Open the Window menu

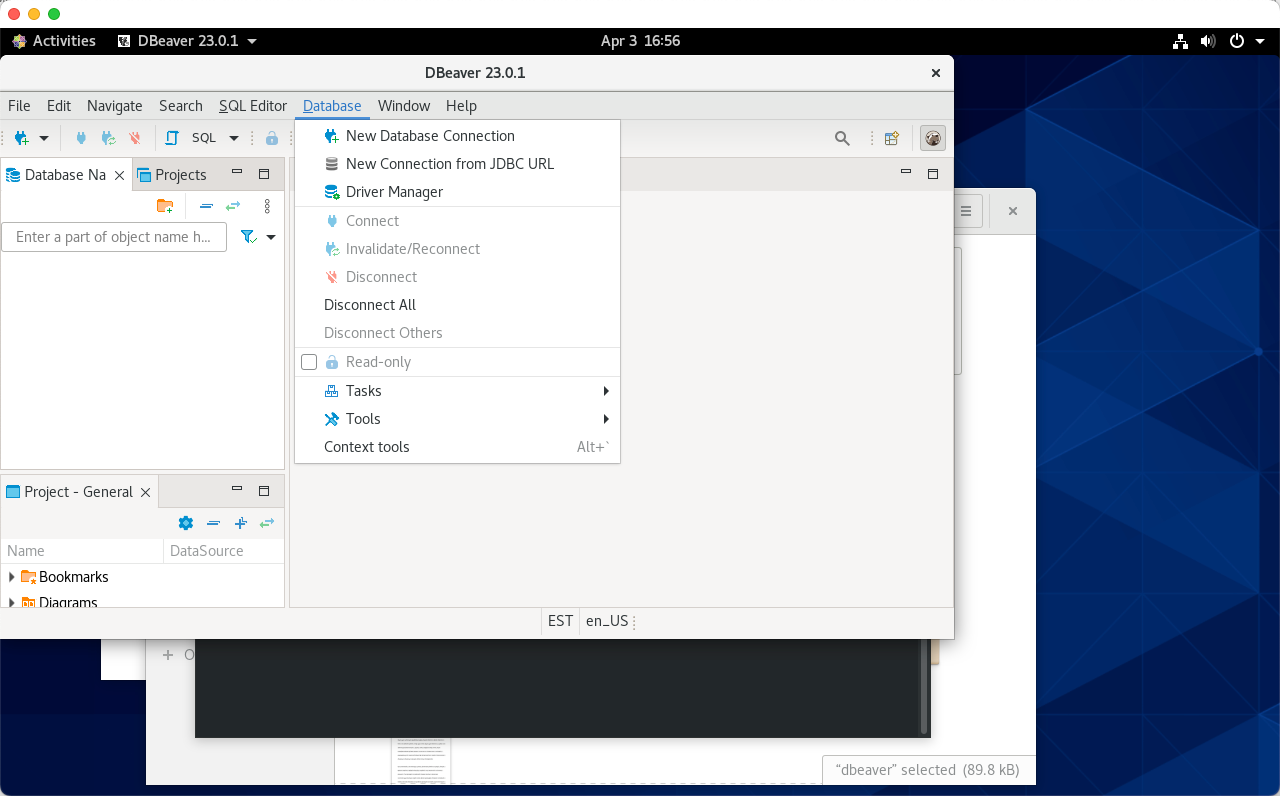[x=404, y=105]
